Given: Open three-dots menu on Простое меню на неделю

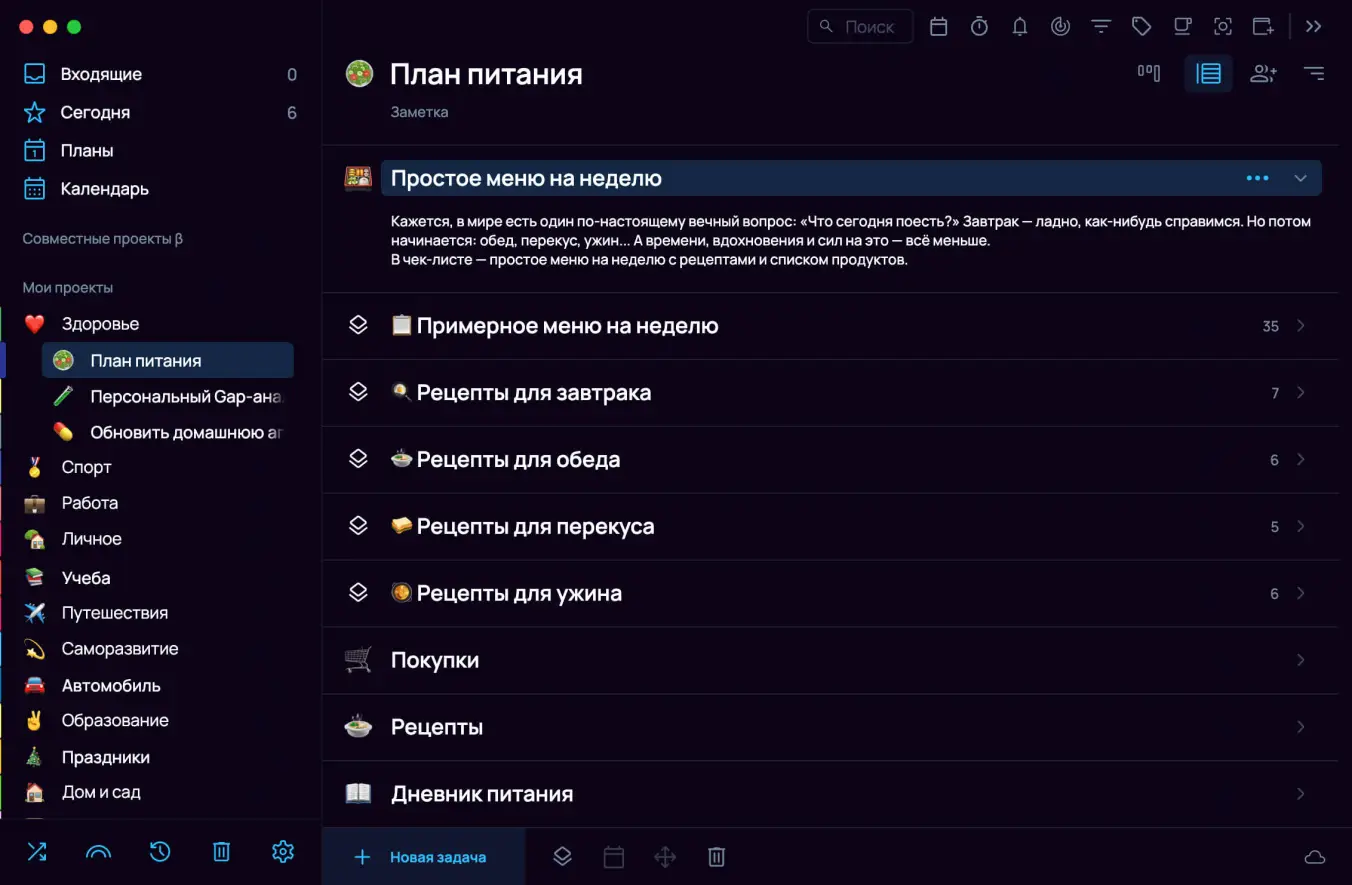Looking at the screenshot, I should point(1257,178).
